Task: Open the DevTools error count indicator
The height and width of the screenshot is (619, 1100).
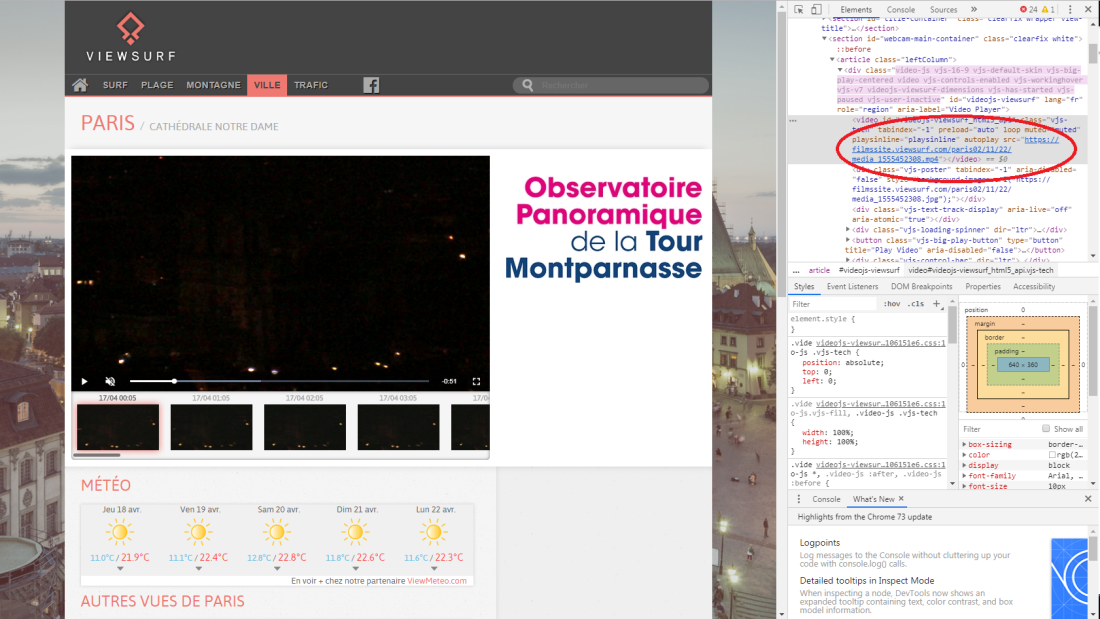Action: (x=1028, y=9)
